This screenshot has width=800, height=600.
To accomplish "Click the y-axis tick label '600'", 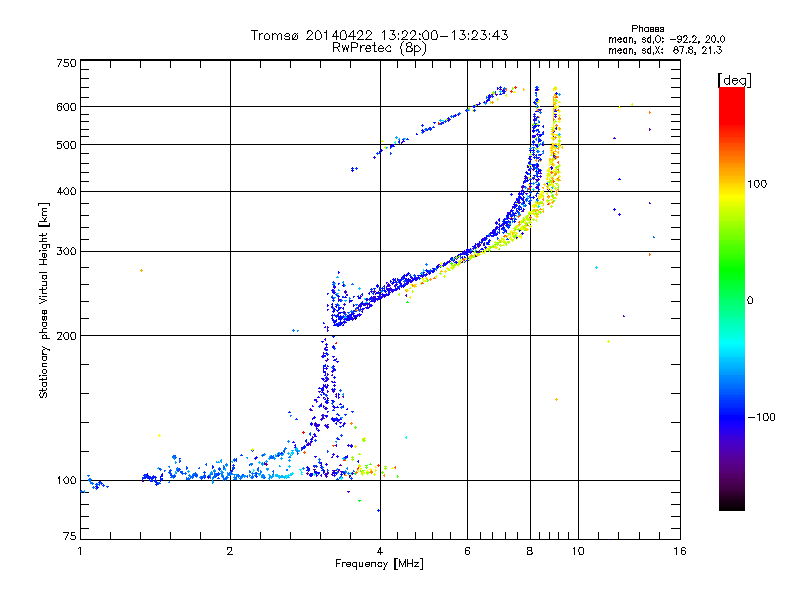I will click(x=66, y=107).
